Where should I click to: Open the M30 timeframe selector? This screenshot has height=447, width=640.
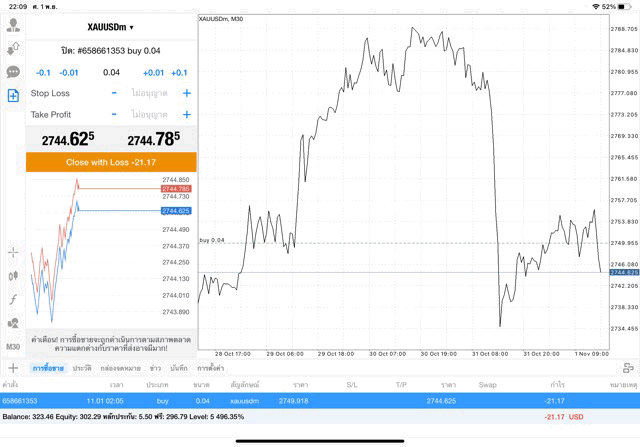click(x=13, y=346)
